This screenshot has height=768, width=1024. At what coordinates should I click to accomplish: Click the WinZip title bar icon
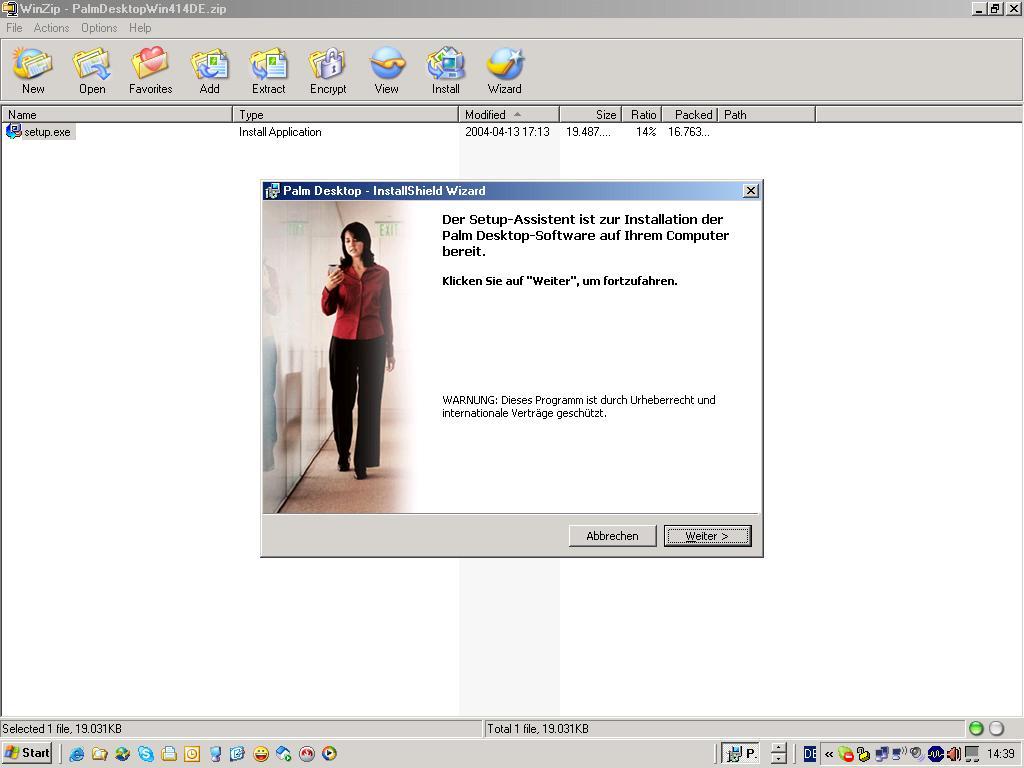pos(10,8)
